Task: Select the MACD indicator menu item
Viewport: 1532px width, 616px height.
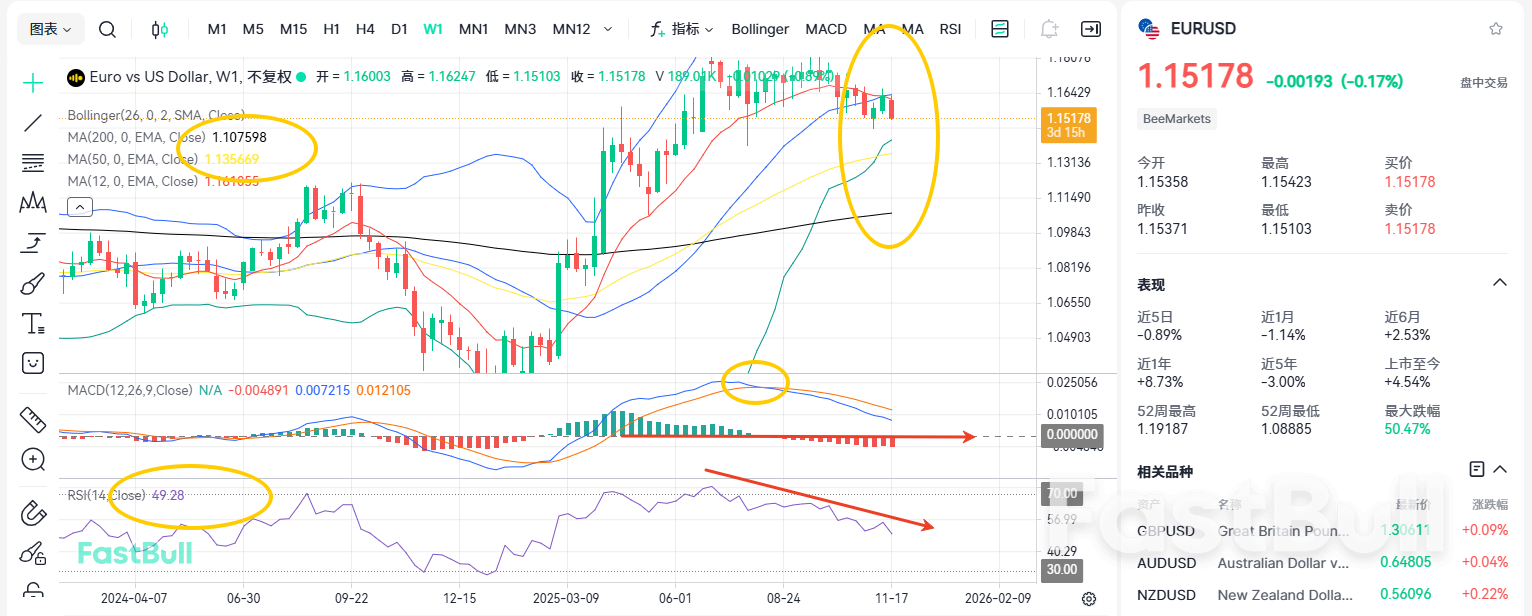Action: [826, 29]
